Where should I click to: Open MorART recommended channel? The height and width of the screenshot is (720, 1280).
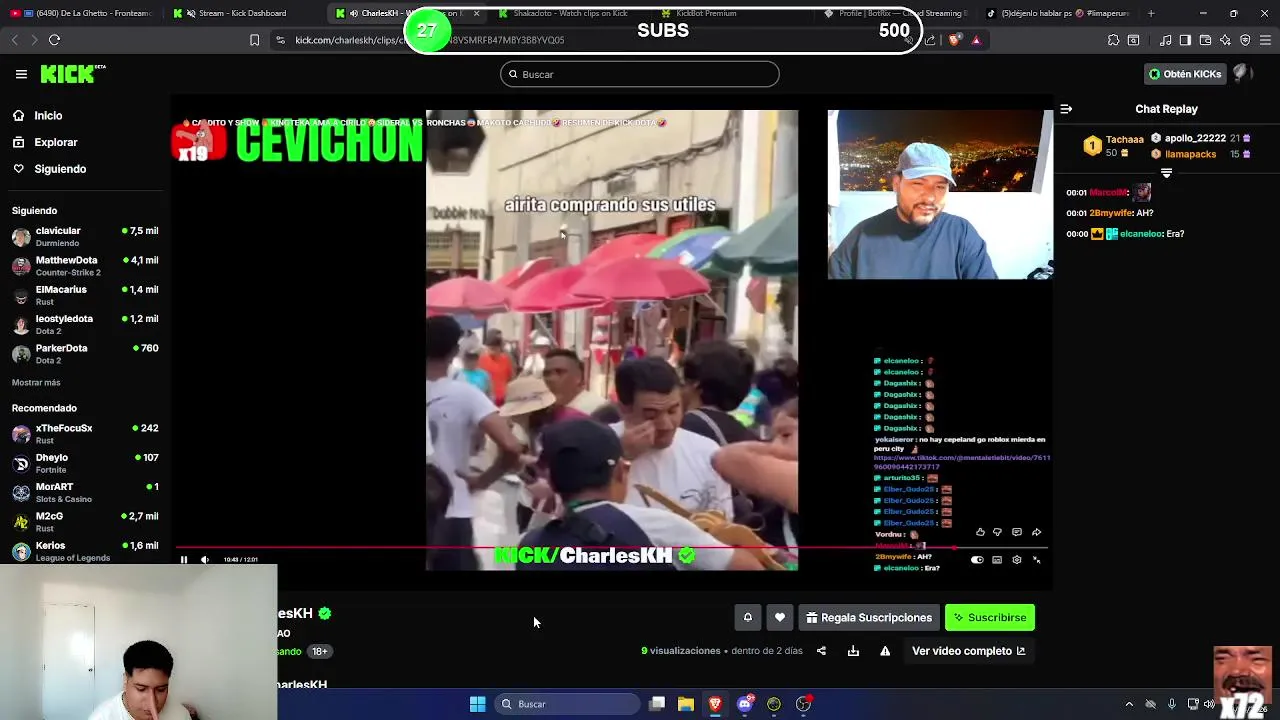85,492
